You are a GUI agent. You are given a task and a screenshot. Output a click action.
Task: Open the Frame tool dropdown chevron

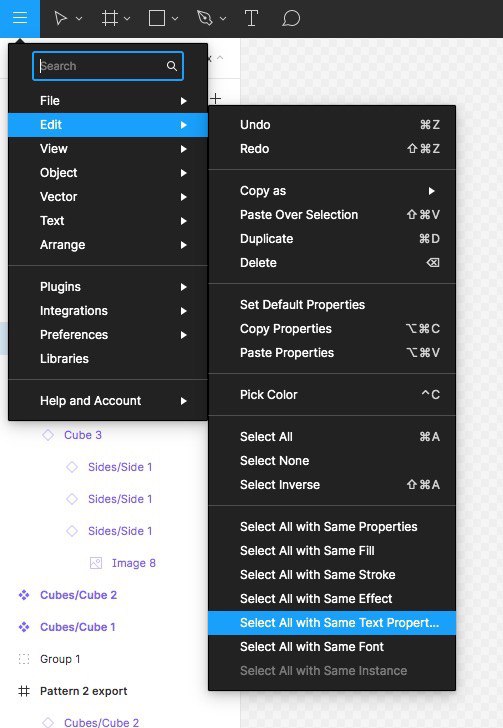pyautogui.click(x=127, y=19)
